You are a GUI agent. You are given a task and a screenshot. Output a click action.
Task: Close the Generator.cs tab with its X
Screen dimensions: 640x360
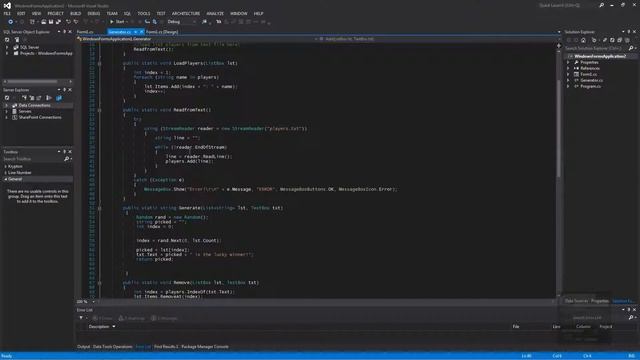click(141, 32)
